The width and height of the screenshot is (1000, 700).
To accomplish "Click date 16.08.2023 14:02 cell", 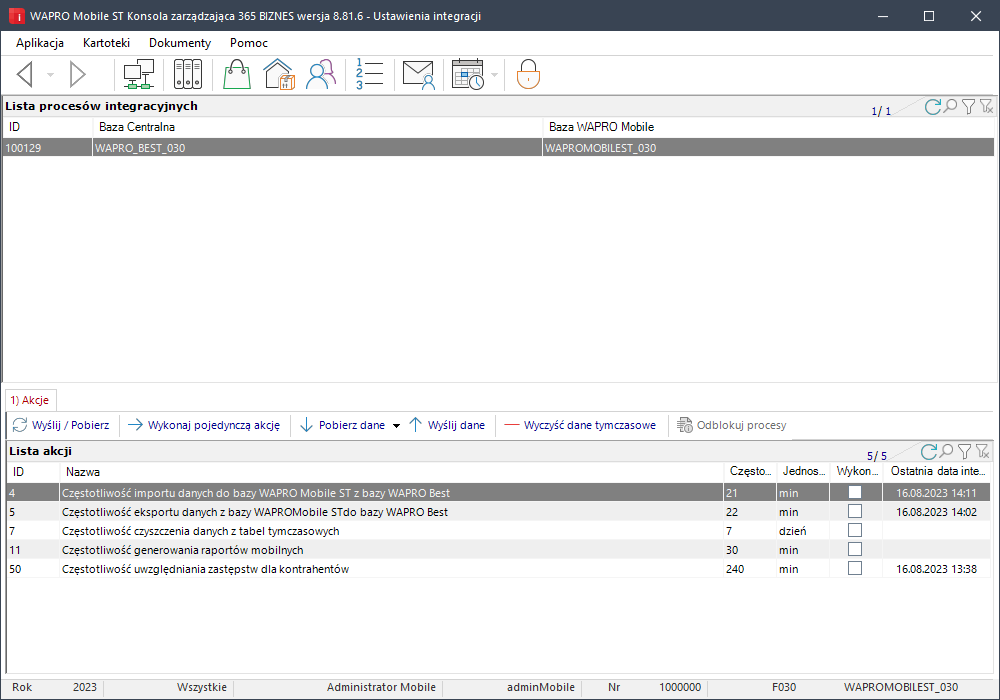I will coord(936,512).
